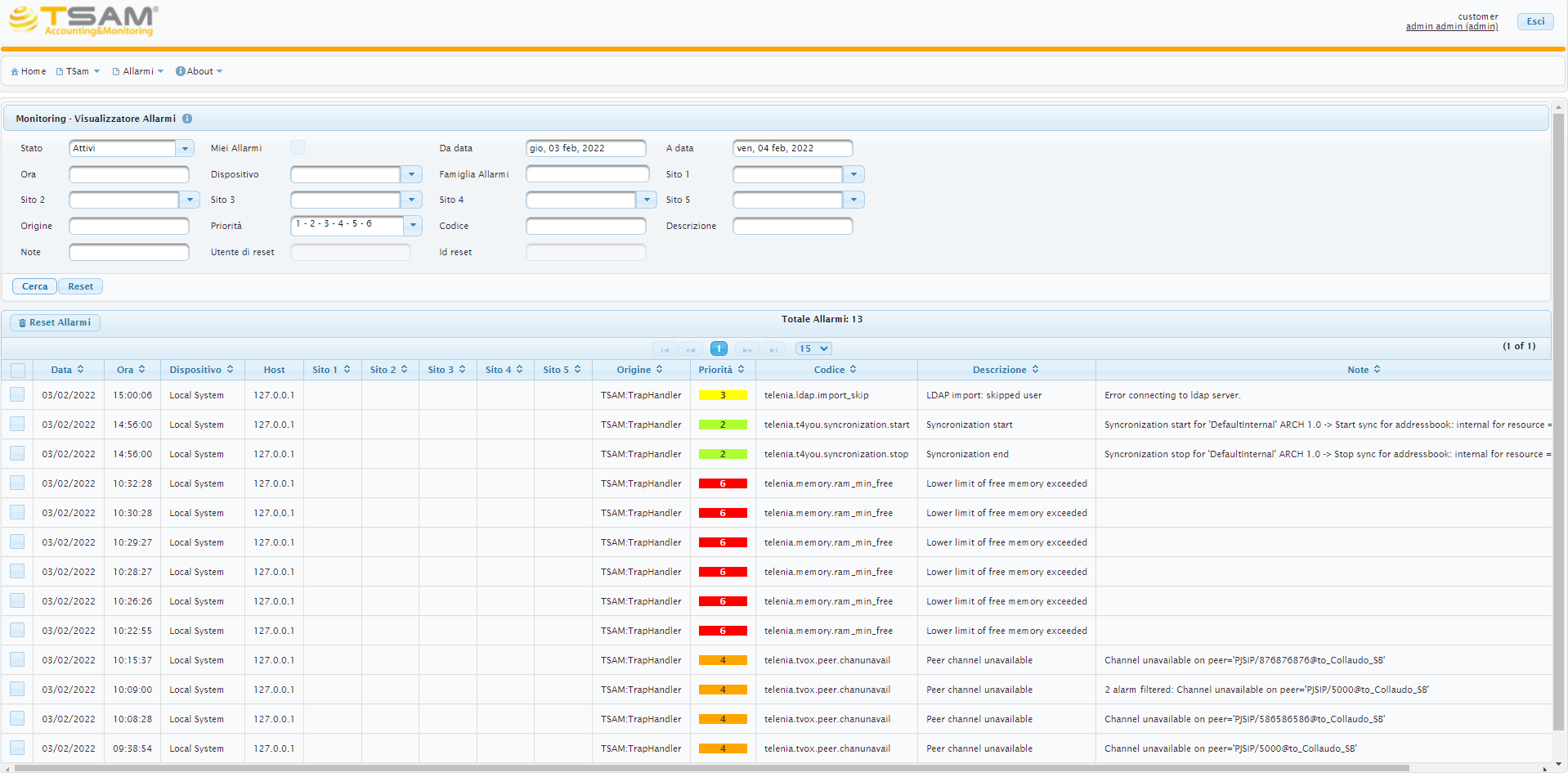The image size is (1568, 773).
Task: Click next page pagination arrow
Action: (x=747, y=348)
